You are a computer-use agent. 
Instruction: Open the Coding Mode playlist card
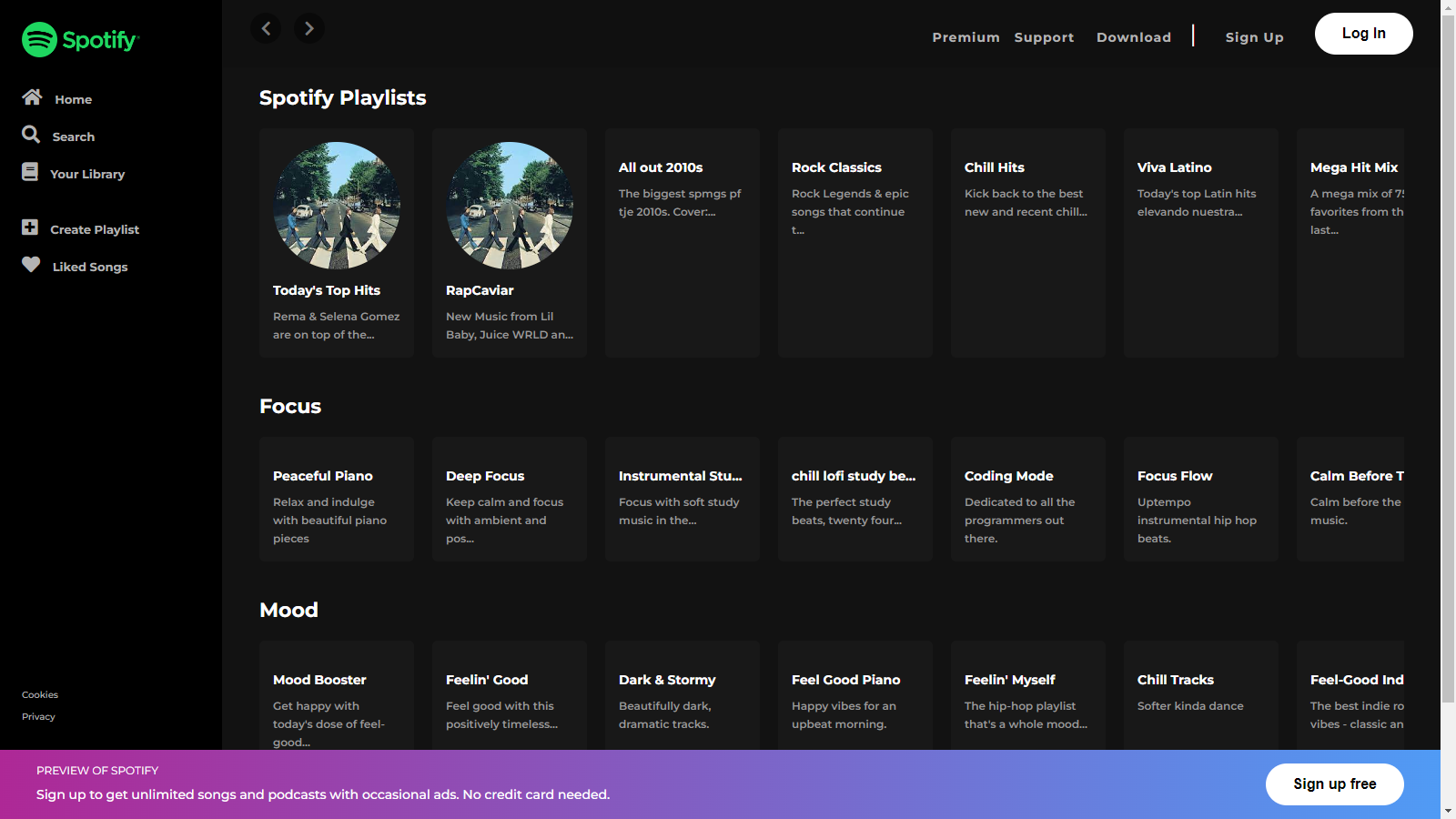click(x=1028, y=499)
